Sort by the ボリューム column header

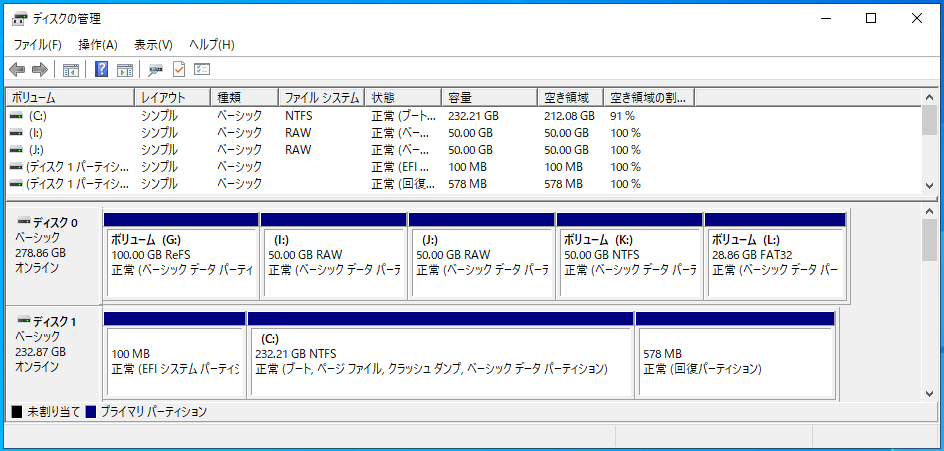point(70,98)
